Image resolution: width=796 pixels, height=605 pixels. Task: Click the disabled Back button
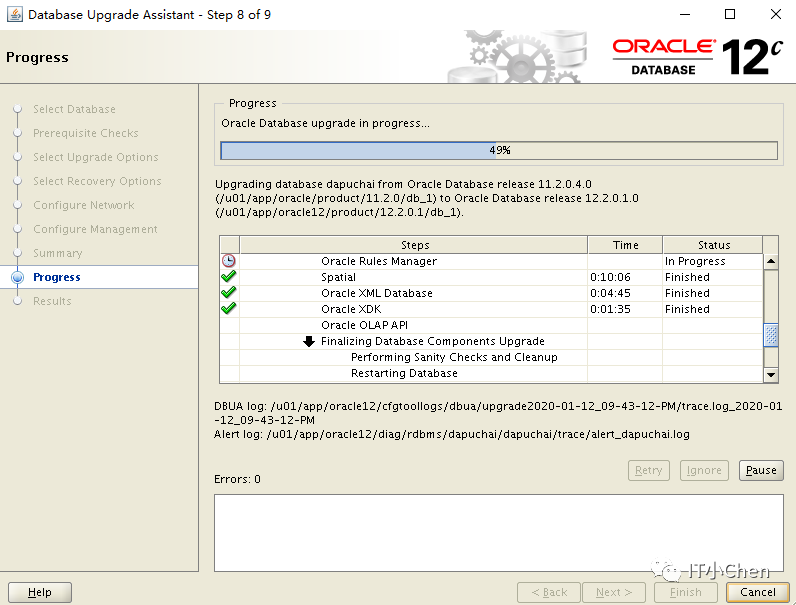(549, 592)
